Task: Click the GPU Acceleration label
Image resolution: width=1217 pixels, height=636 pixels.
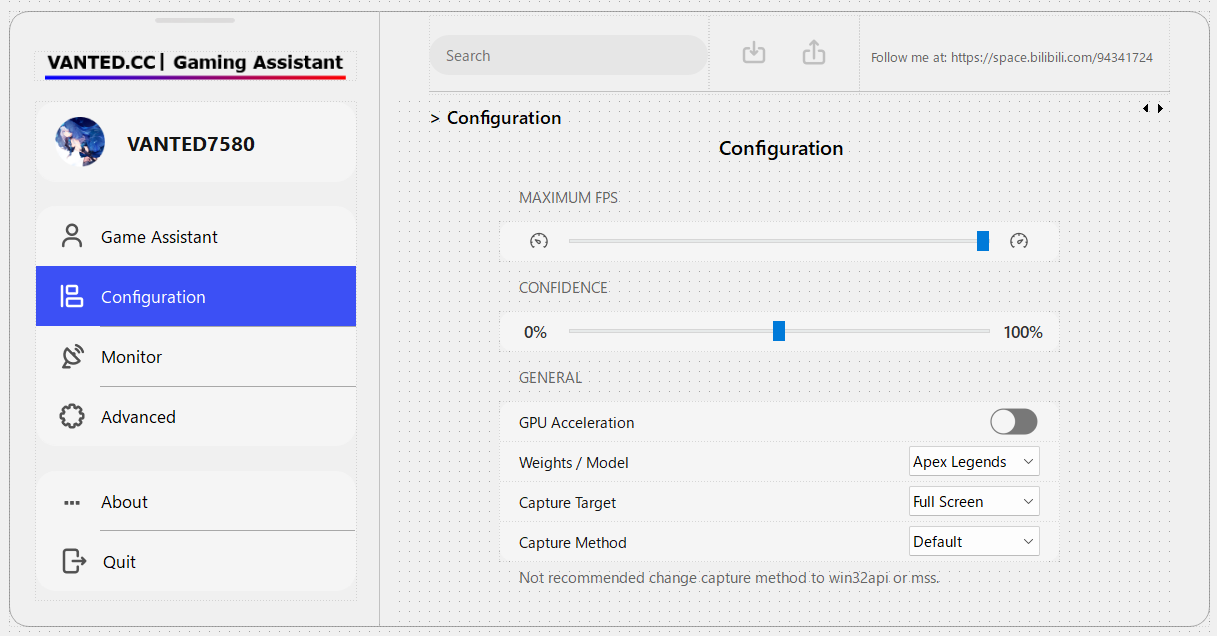Action: (577, 422)
